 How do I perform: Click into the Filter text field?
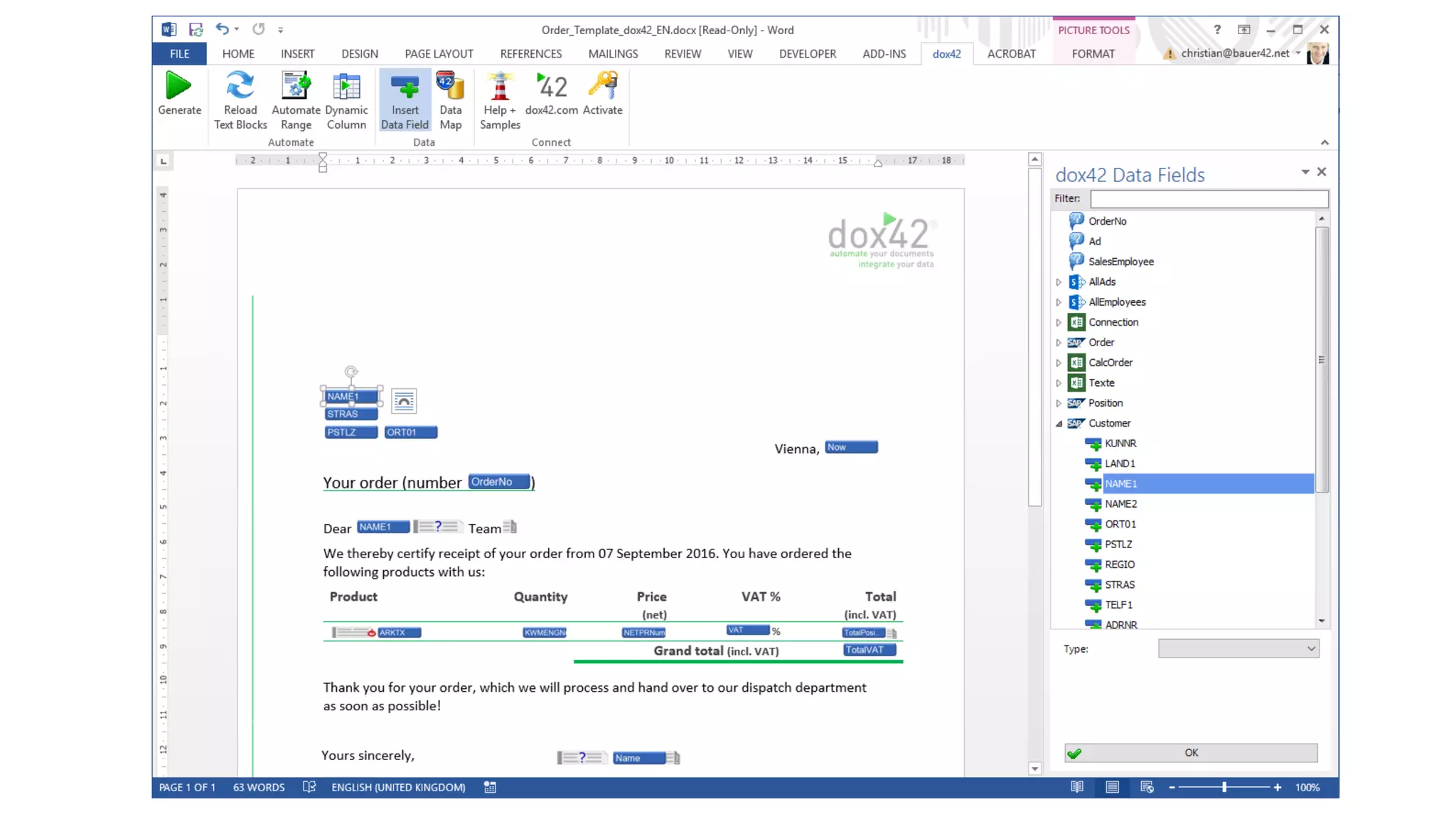pyautogui.click(x=1209, y=198)
